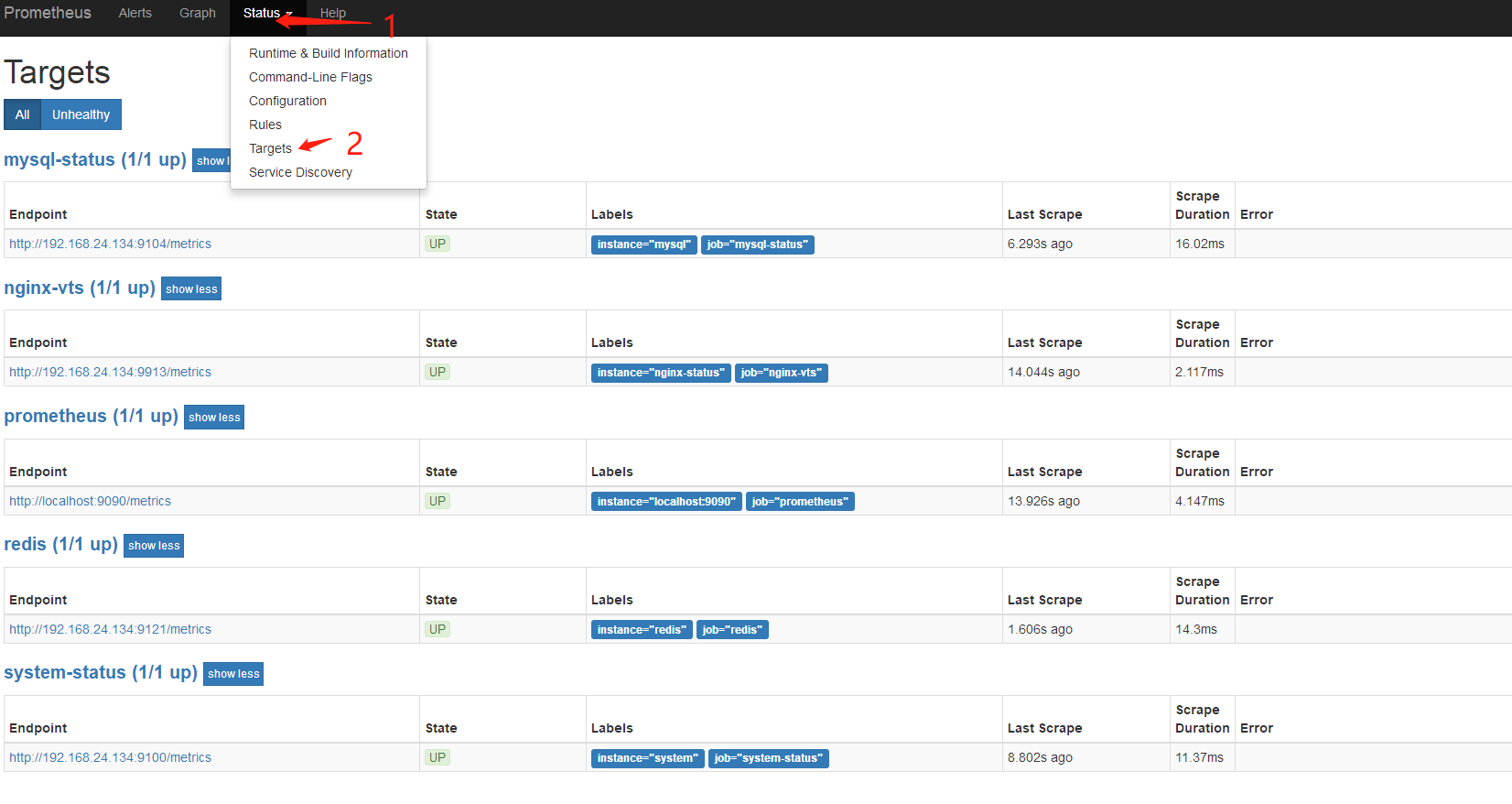Click scrape duration 4.147ms
Screen dimensions: 1512x804
pos(1200,501)
